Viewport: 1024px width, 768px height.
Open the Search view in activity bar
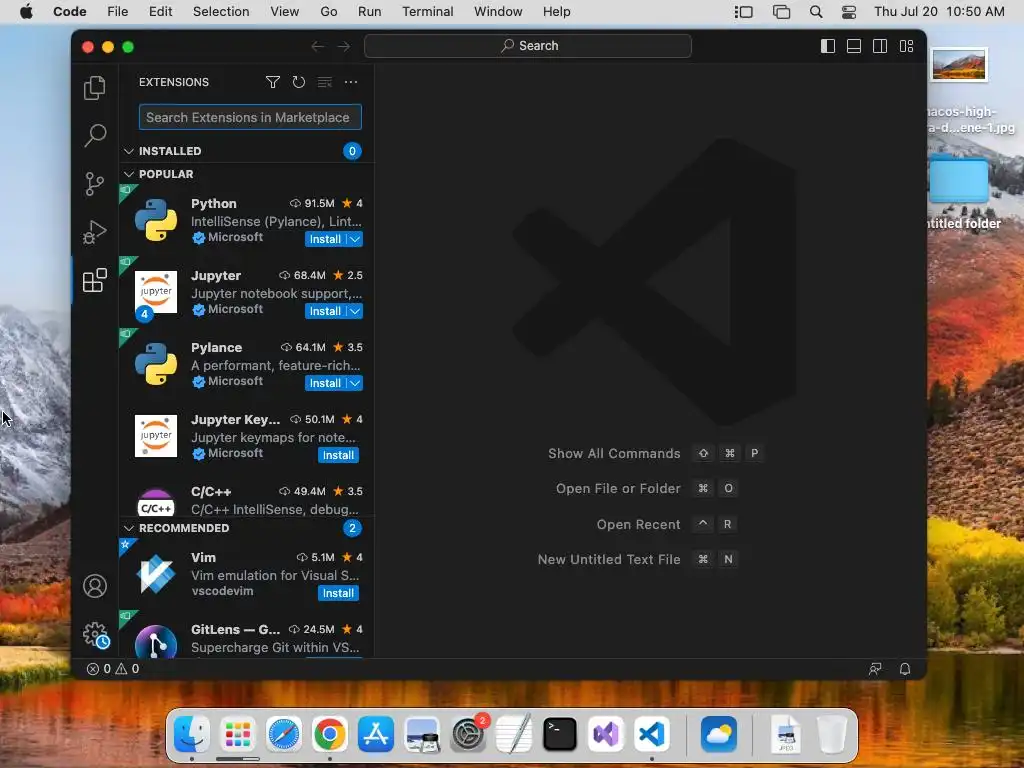(x=95, y=135)
